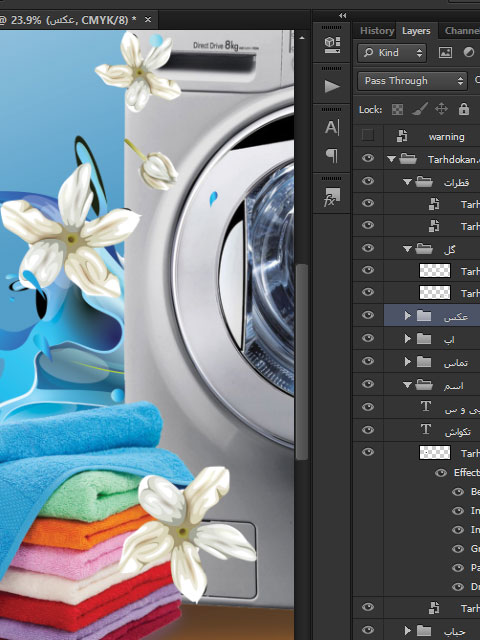Expand the عکس group triangle
This screenshot has height=640, width=480.
(407, 315)
